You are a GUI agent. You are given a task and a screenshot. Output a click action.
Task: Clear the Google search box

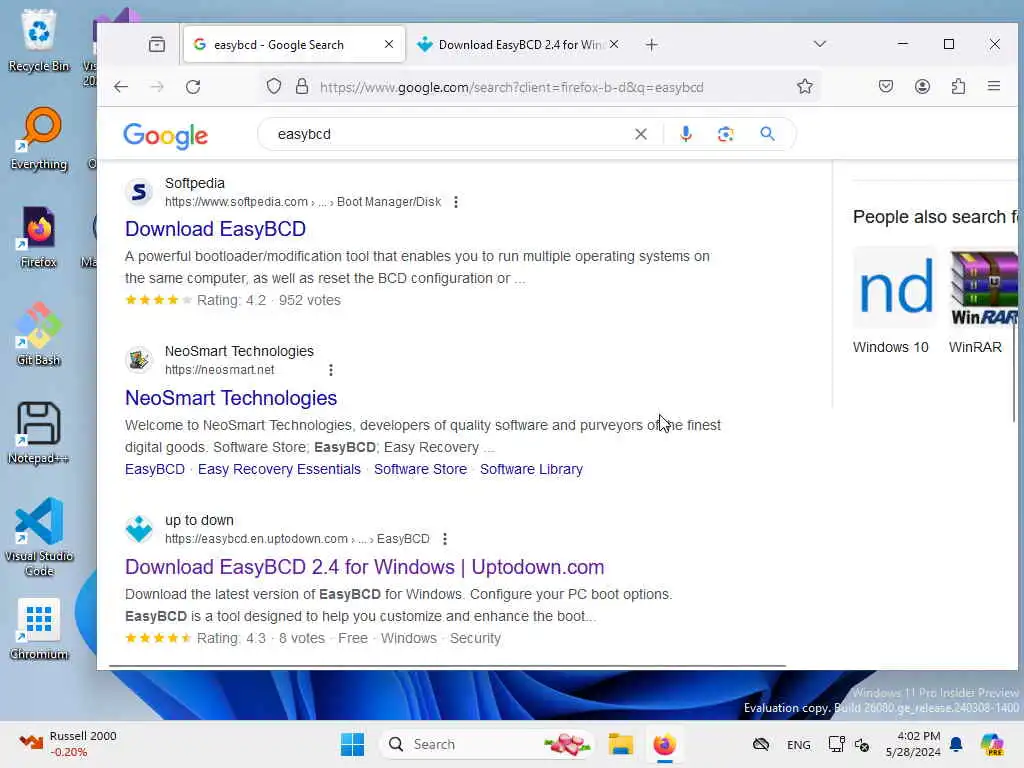[x=641, y=134]
